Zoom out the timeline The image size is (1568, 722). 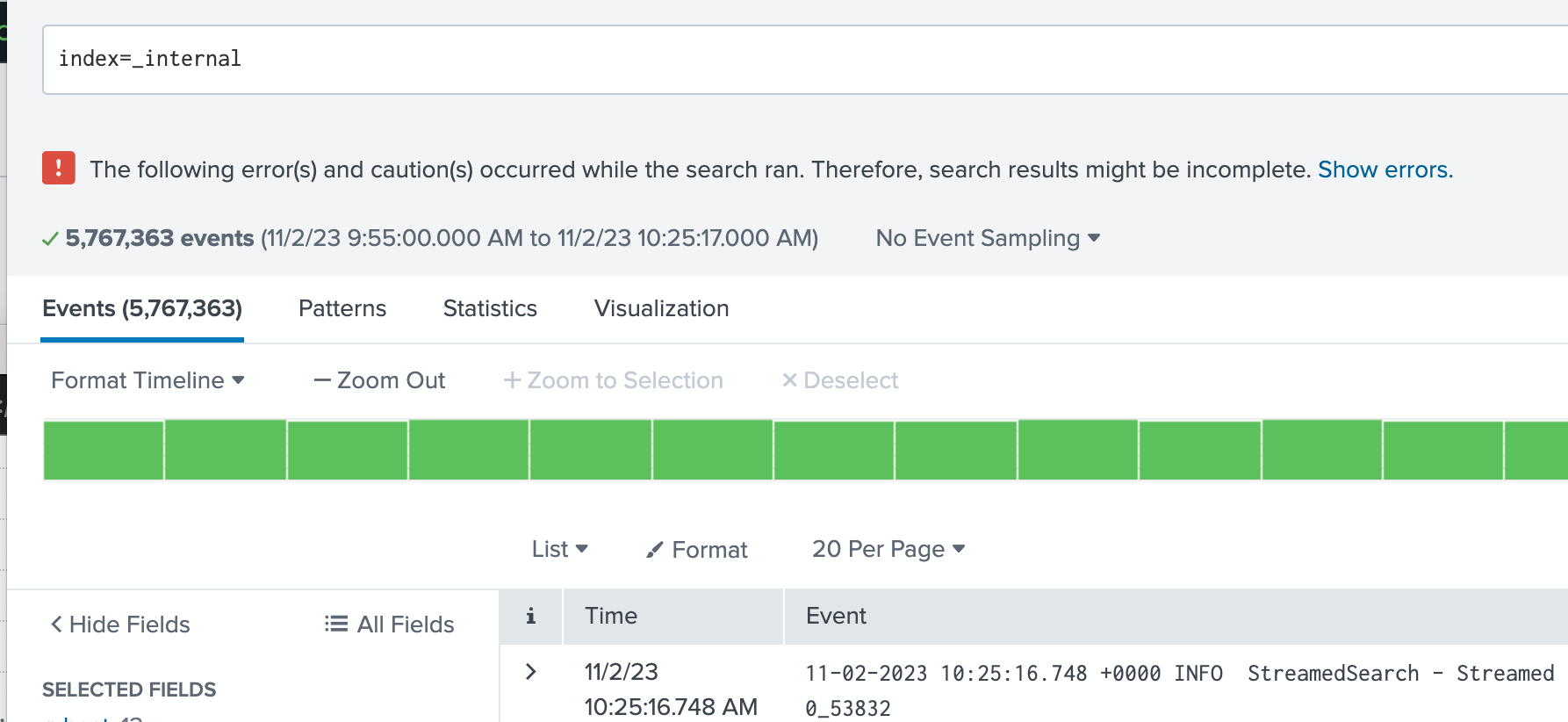(379, 380)
